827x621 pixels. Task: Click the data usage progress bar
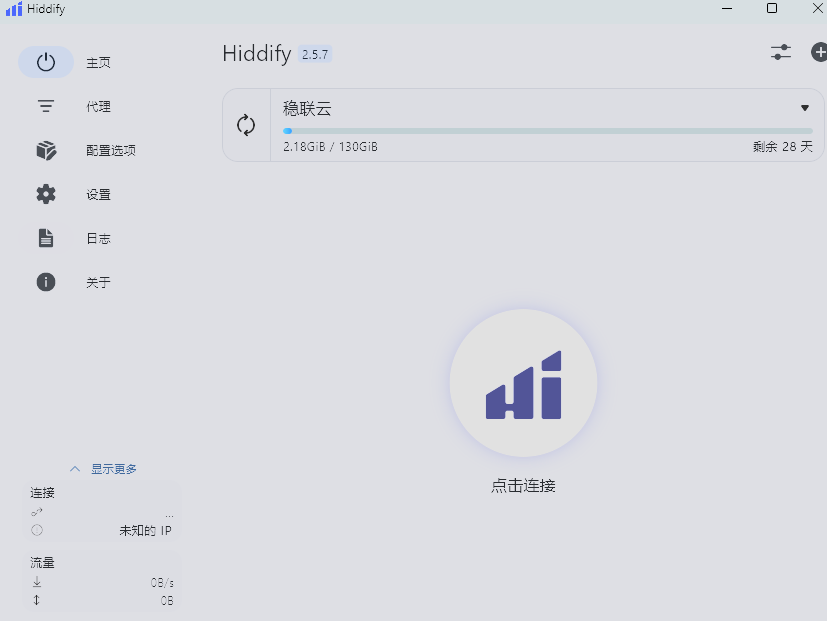tap(547, 131)
